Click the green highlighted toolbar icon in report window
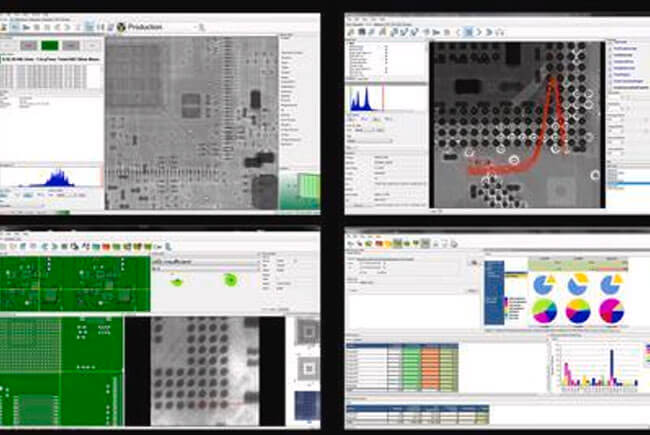 point(398,243)
